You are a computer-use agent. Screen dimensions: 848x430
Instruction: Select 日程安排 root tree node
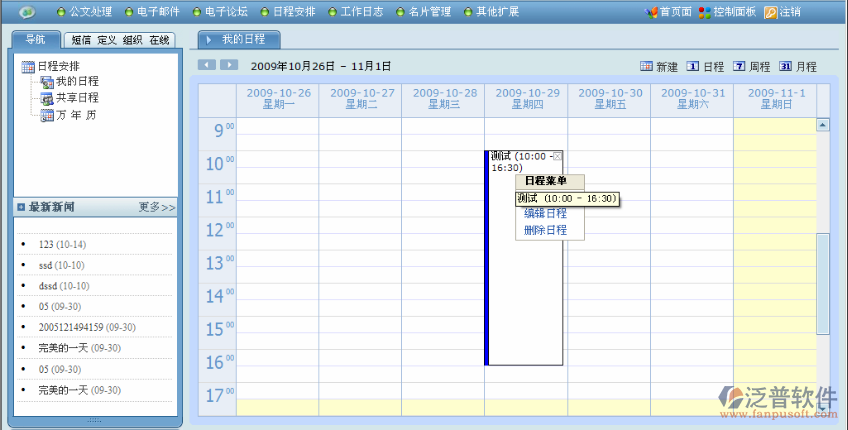50,67
